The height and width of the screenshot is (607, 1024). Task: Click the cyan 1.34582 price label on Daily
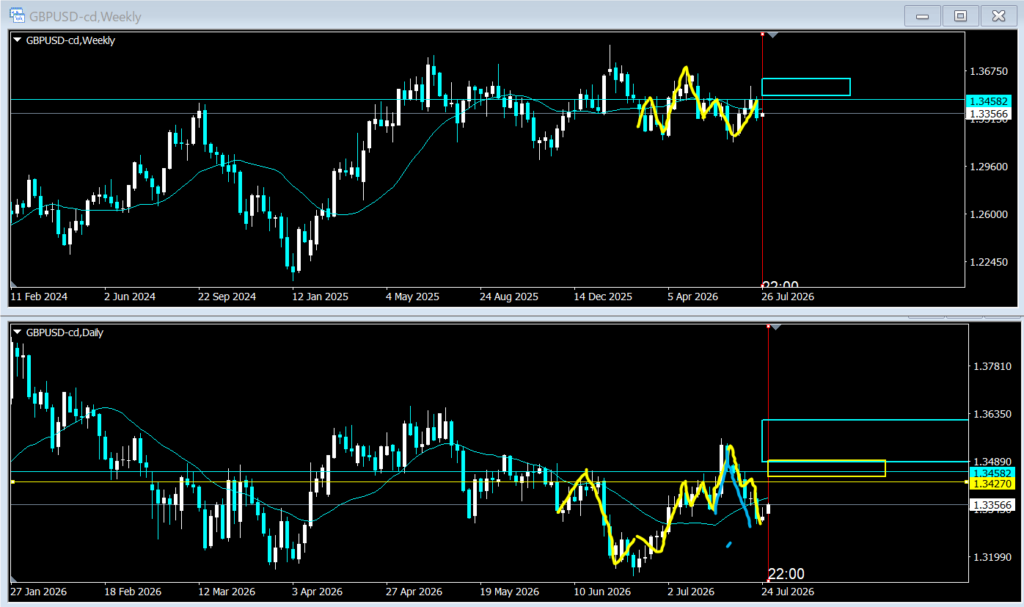coord(992,473)
